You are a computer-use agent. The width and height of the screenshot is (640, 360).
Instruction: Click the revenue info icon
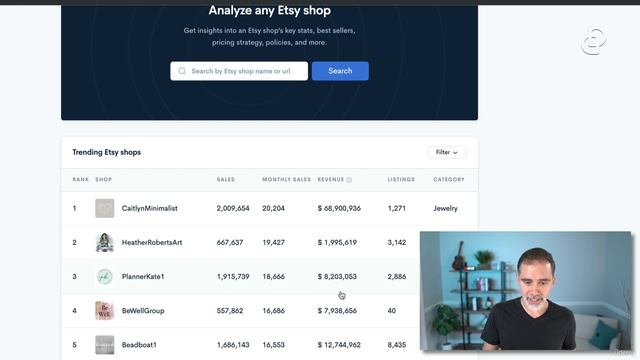[x=349, y=180]
